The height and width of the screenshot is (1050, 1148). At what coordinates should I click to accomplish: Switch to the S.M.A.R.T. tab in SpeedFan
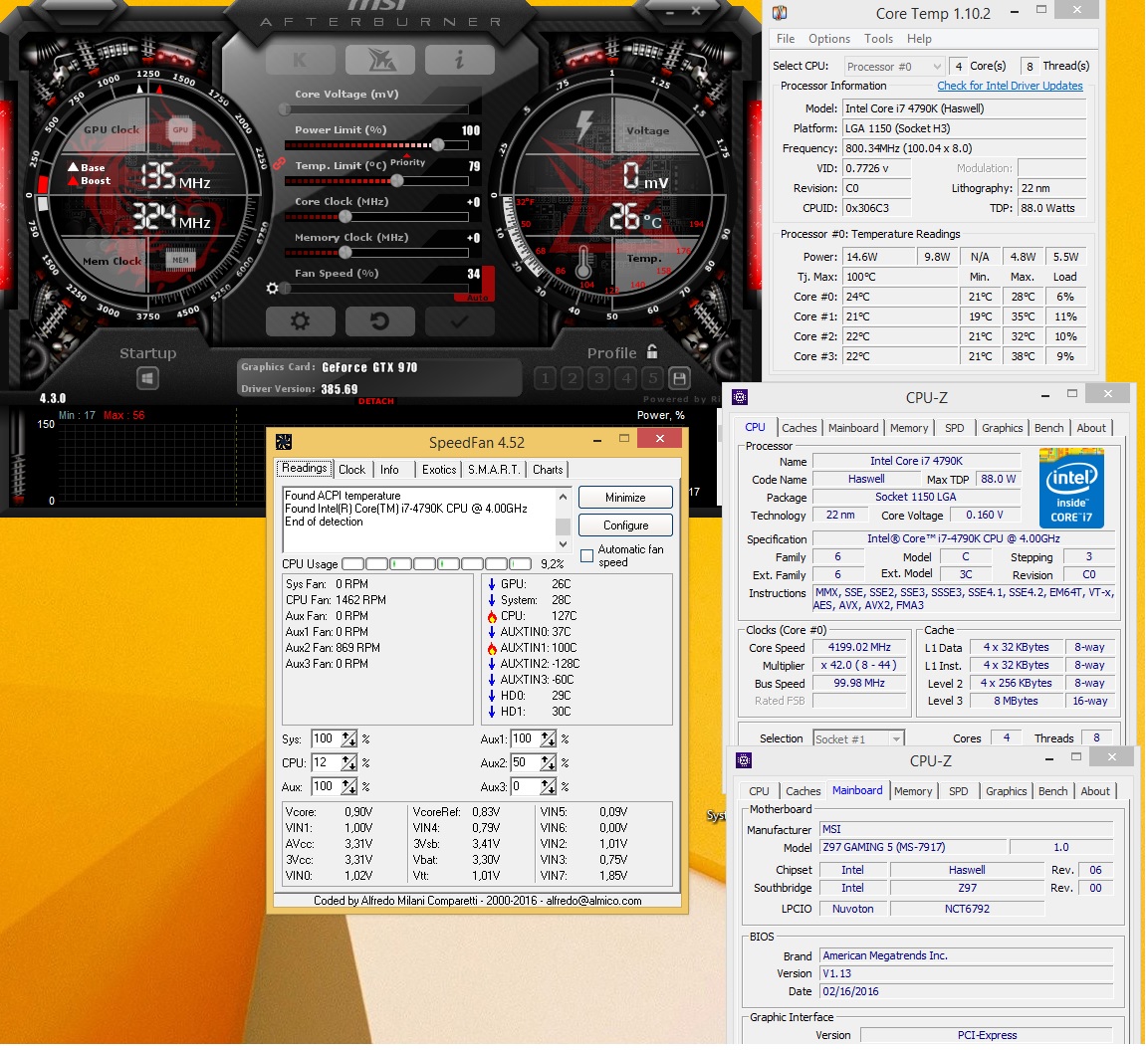[494, 470]
